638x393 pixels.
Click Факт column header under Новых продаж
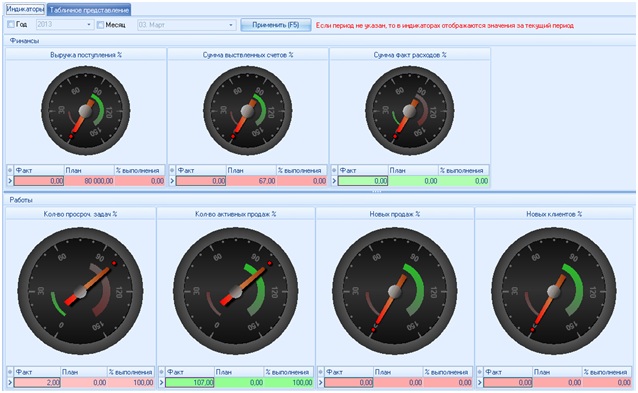349,372
